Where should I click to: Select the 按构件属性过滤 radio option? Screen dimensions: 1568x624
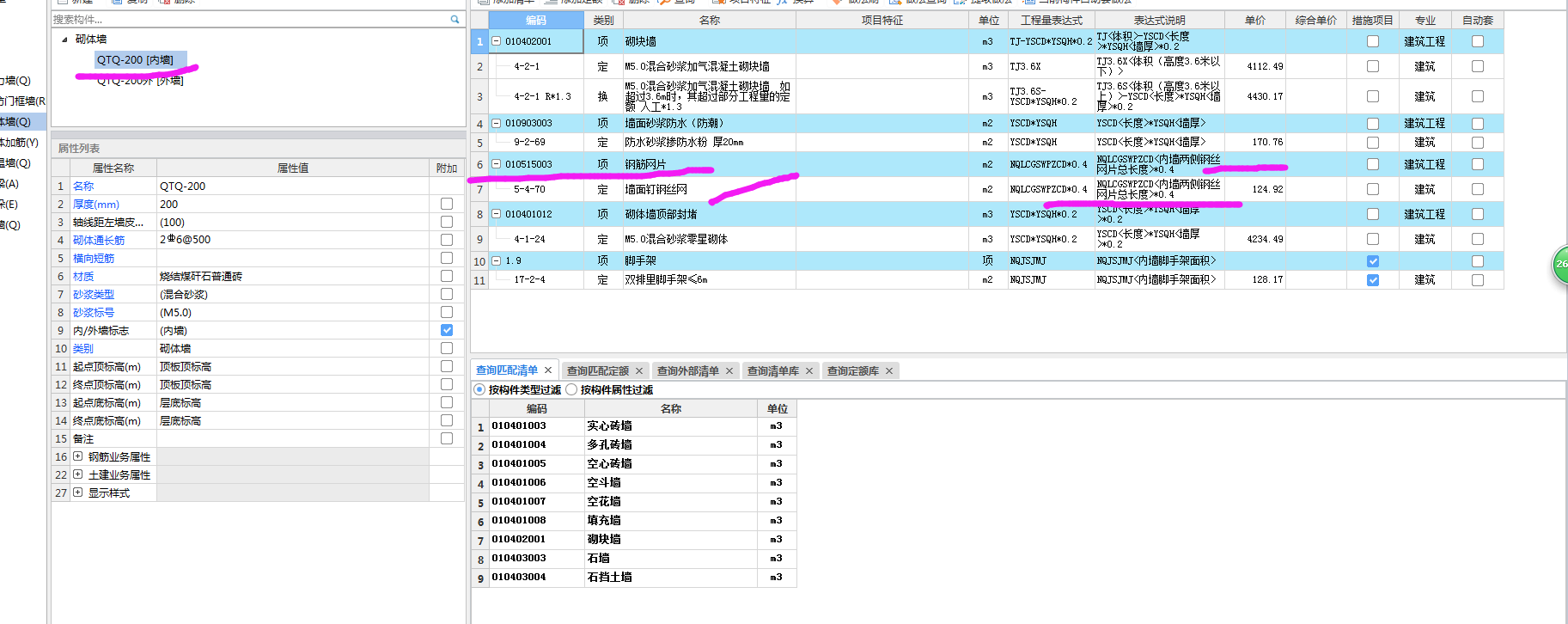(571, 389)
